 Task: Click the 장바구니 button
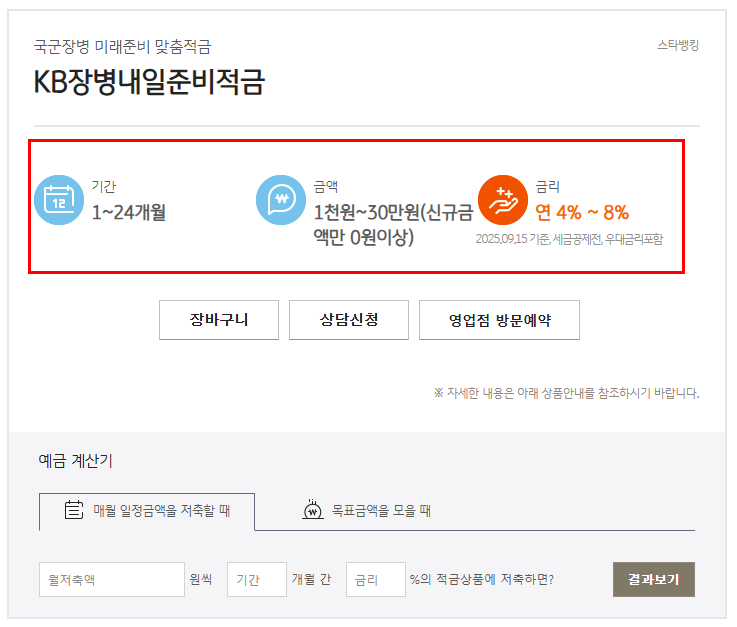(x=219, y=320)
